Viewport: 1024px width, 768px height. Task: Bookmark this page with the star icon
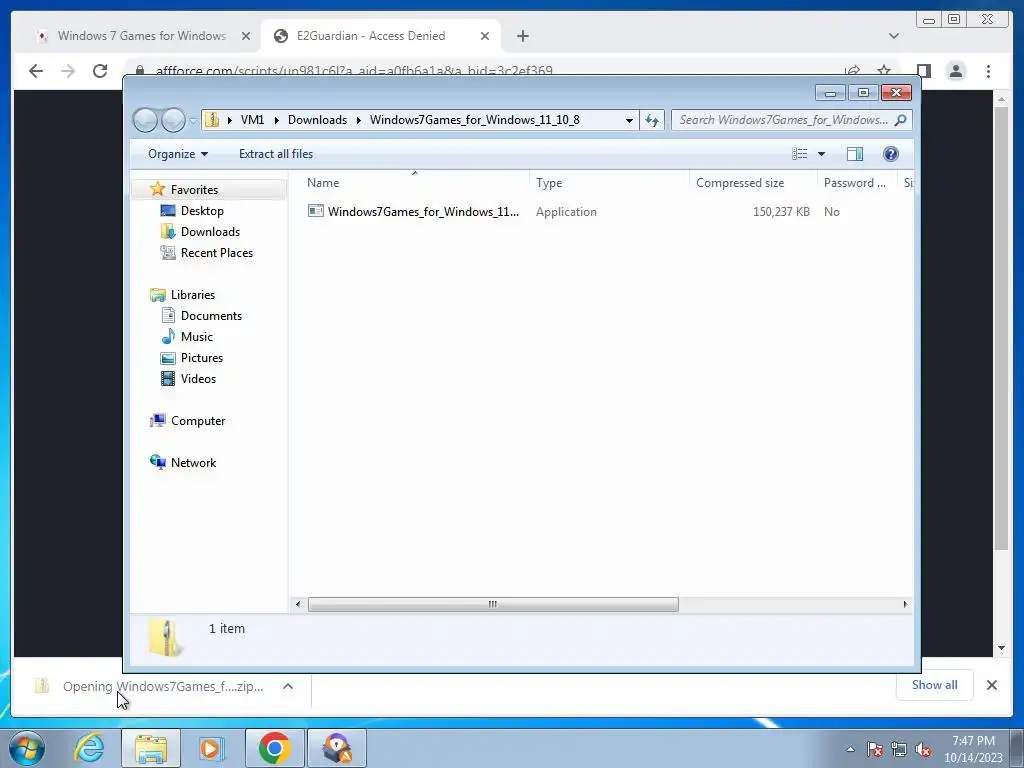[x=884, y=71]
